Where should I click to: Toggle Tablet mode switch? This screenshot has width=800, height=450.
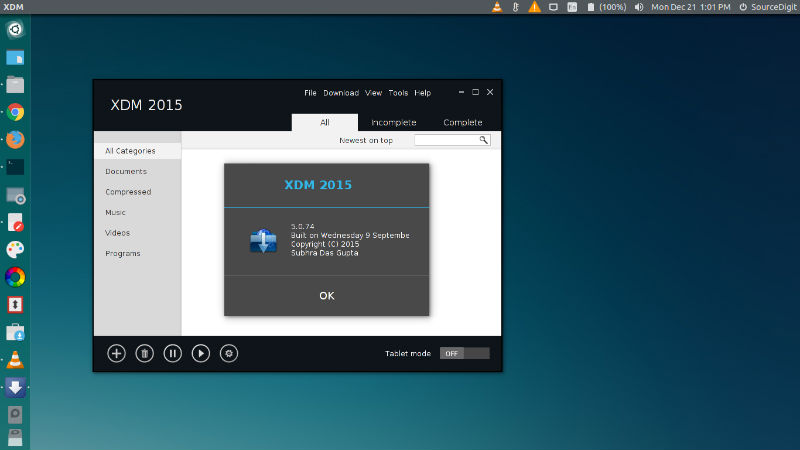(x=464, y=353)
